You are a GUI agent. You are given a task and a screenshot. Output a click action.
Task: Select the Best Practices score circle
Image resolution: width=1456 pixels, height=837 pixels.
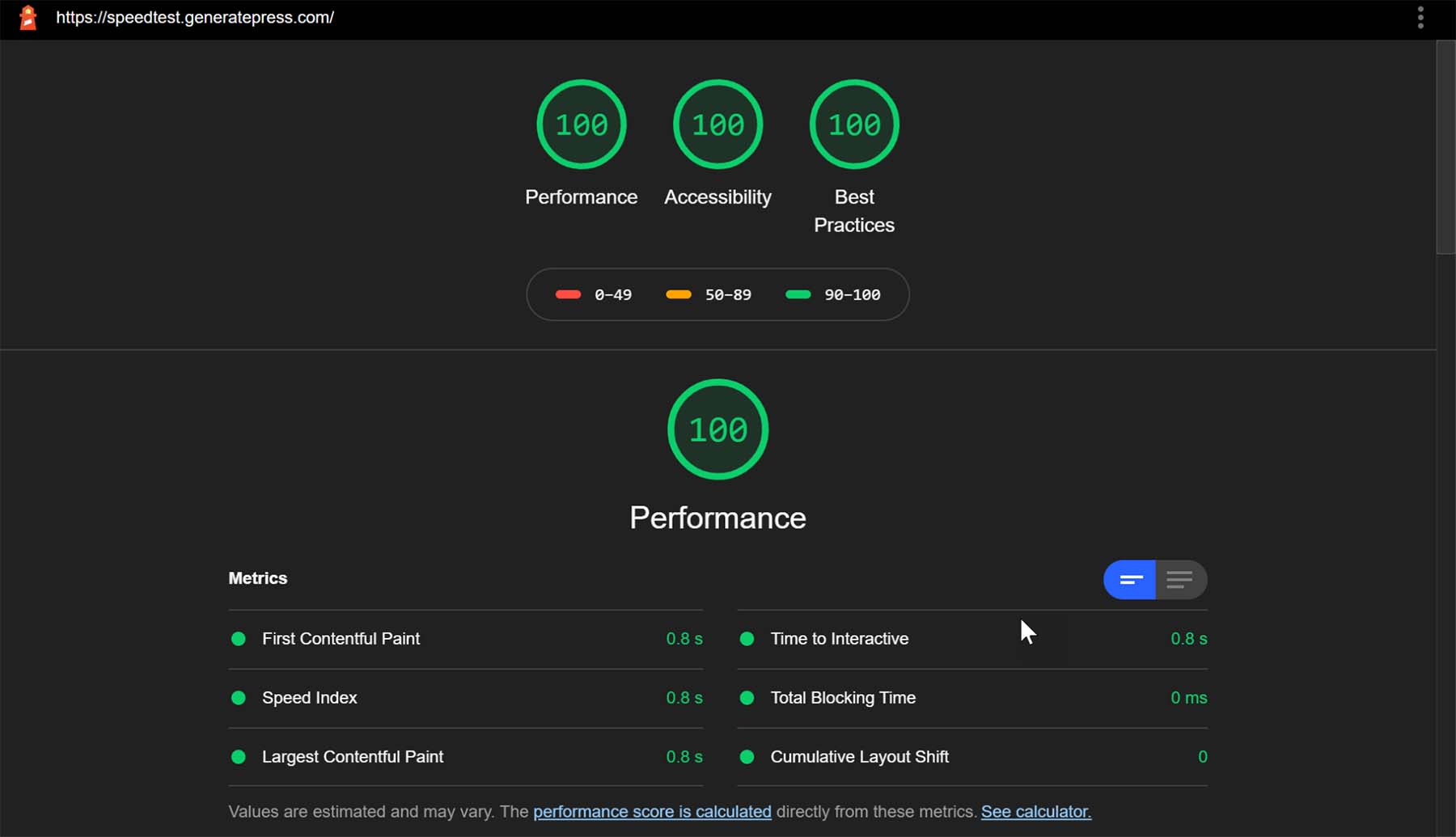(x=853, y=124)
